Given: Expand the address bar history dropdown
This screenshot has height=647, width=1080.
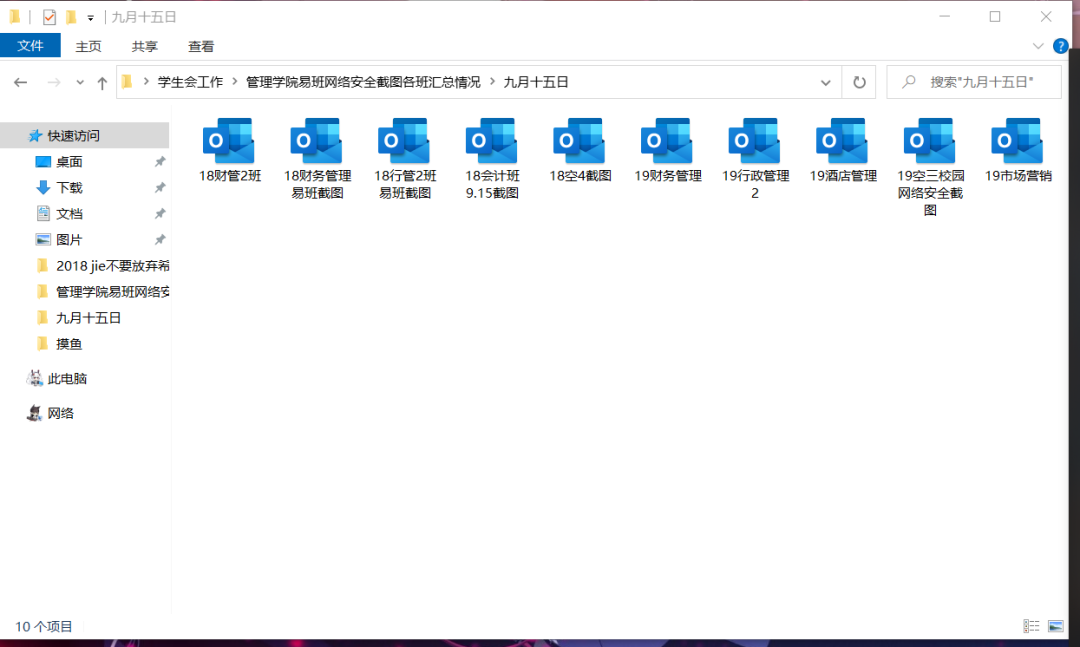Looking at the screenshot, I should (x=825, y=83).
